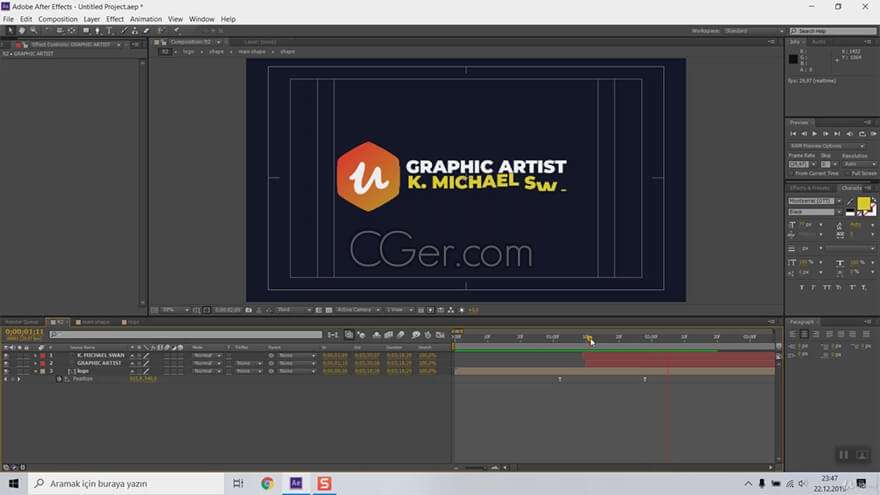Click the timeline search field
The width and height of the screenshot is (880, 495).
click(186, 334)
